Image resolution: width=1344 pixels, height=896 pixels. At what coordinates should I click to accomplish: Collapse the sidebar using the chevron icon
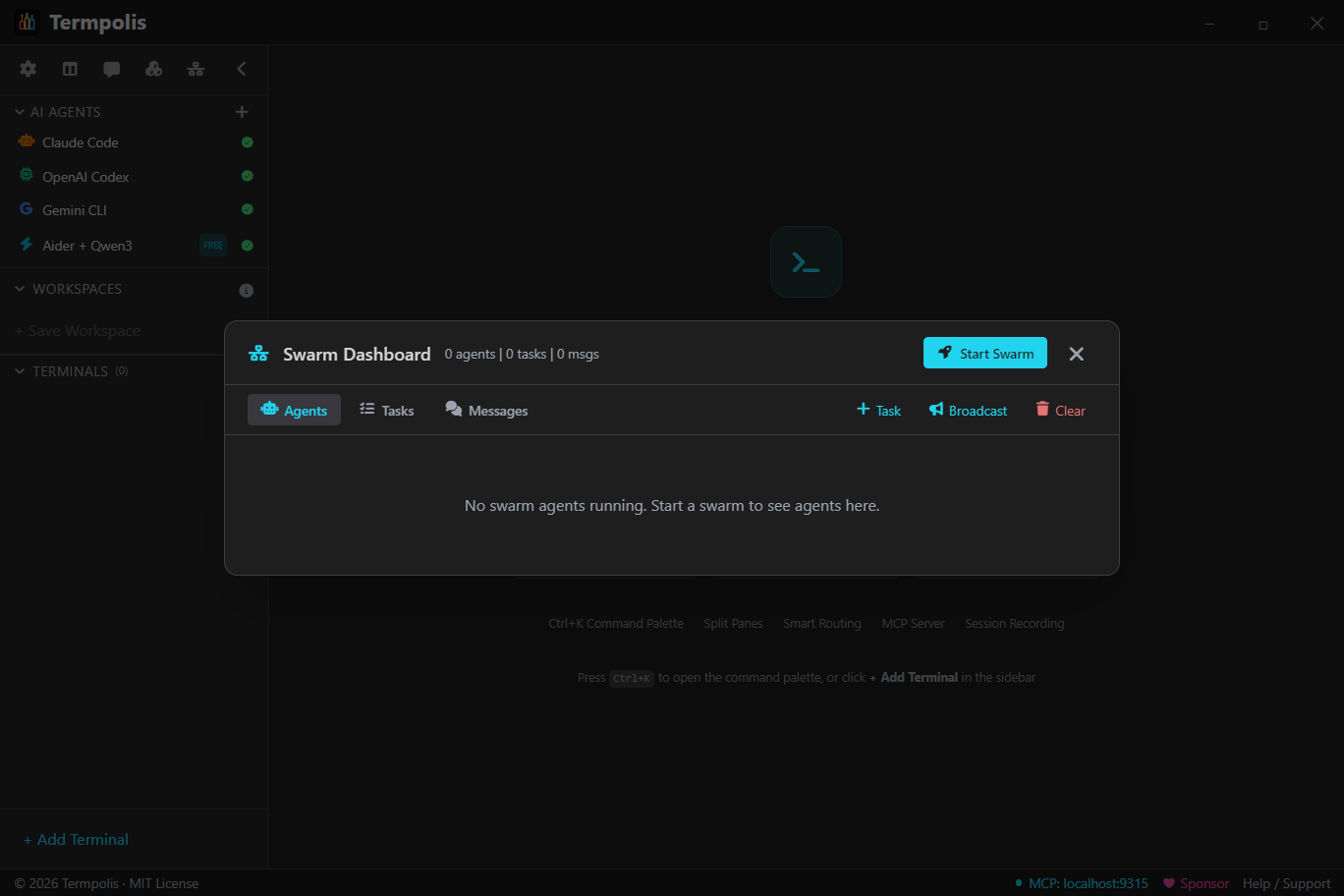click(242, 69)
